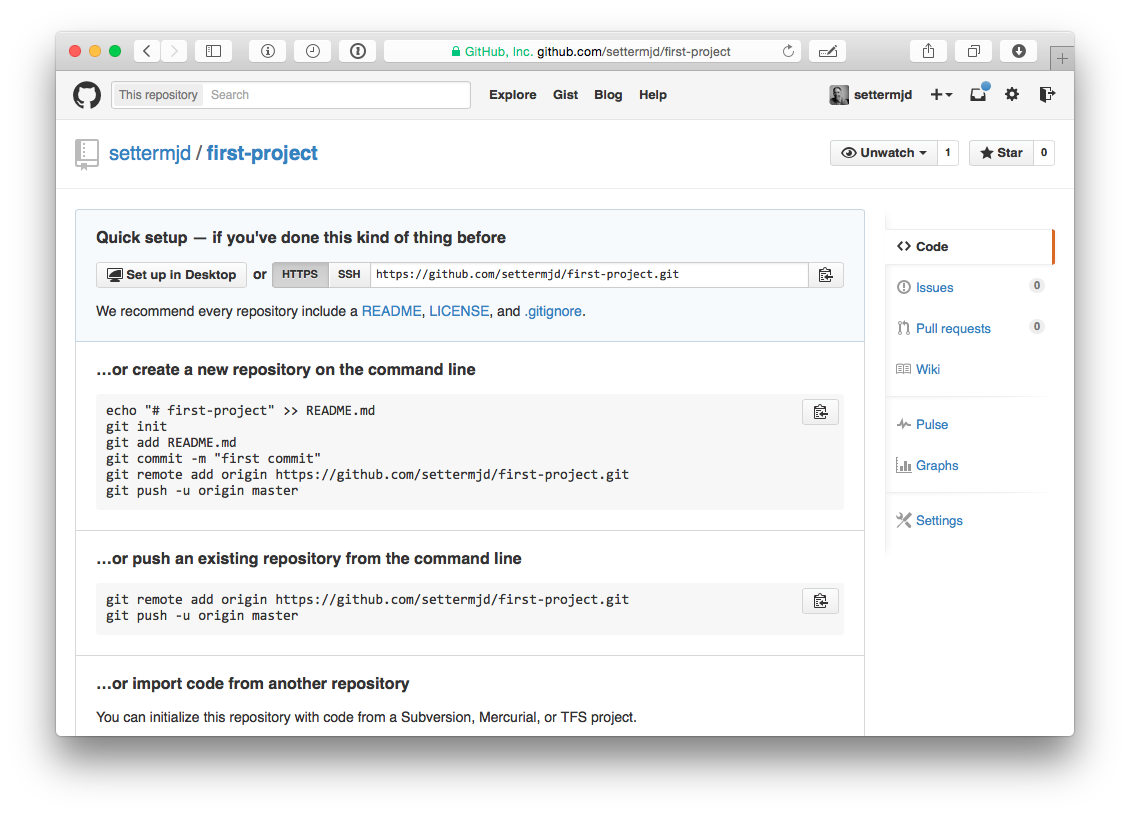The image size is (1130, 816).
Task: Open the Issues panel
Action: point(932,287)
